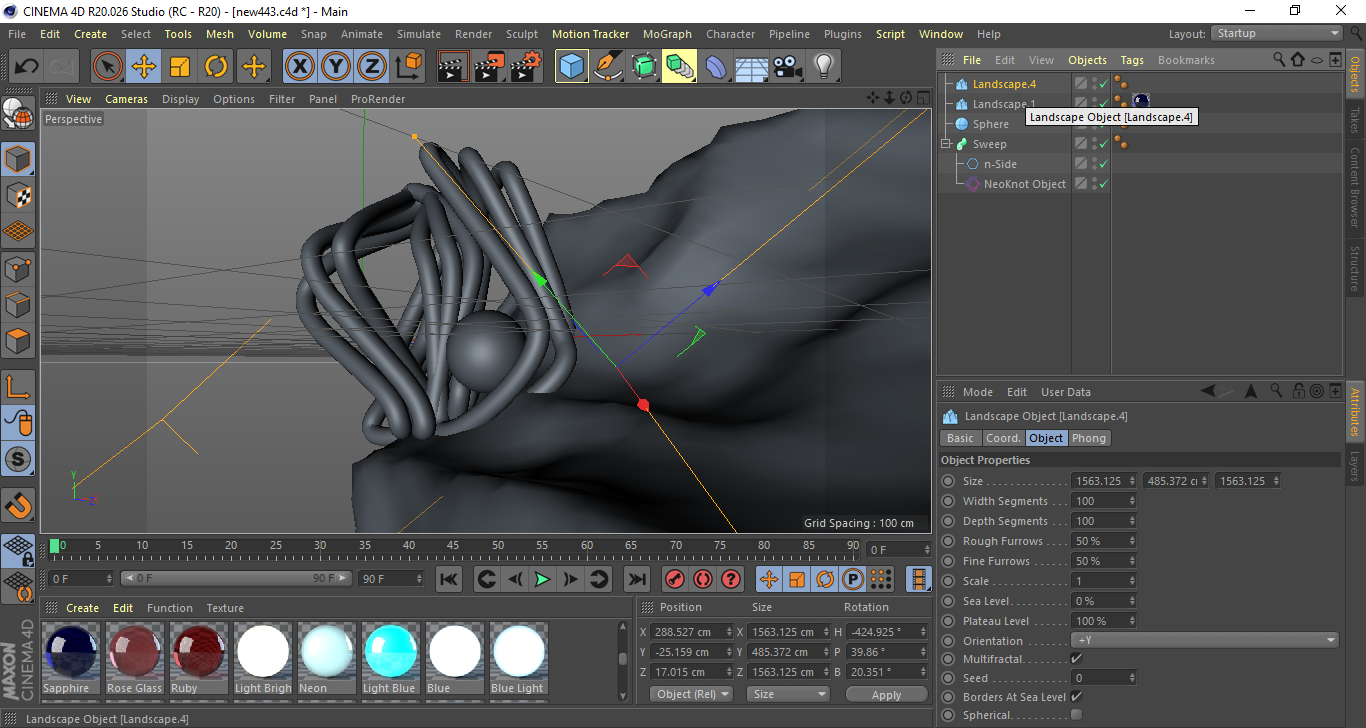Image resolution: width=1366 pixels, height=728 pixels.
Task: Click the Undo arrow icon
Action: pyautogui.click(x=27, y=67)
